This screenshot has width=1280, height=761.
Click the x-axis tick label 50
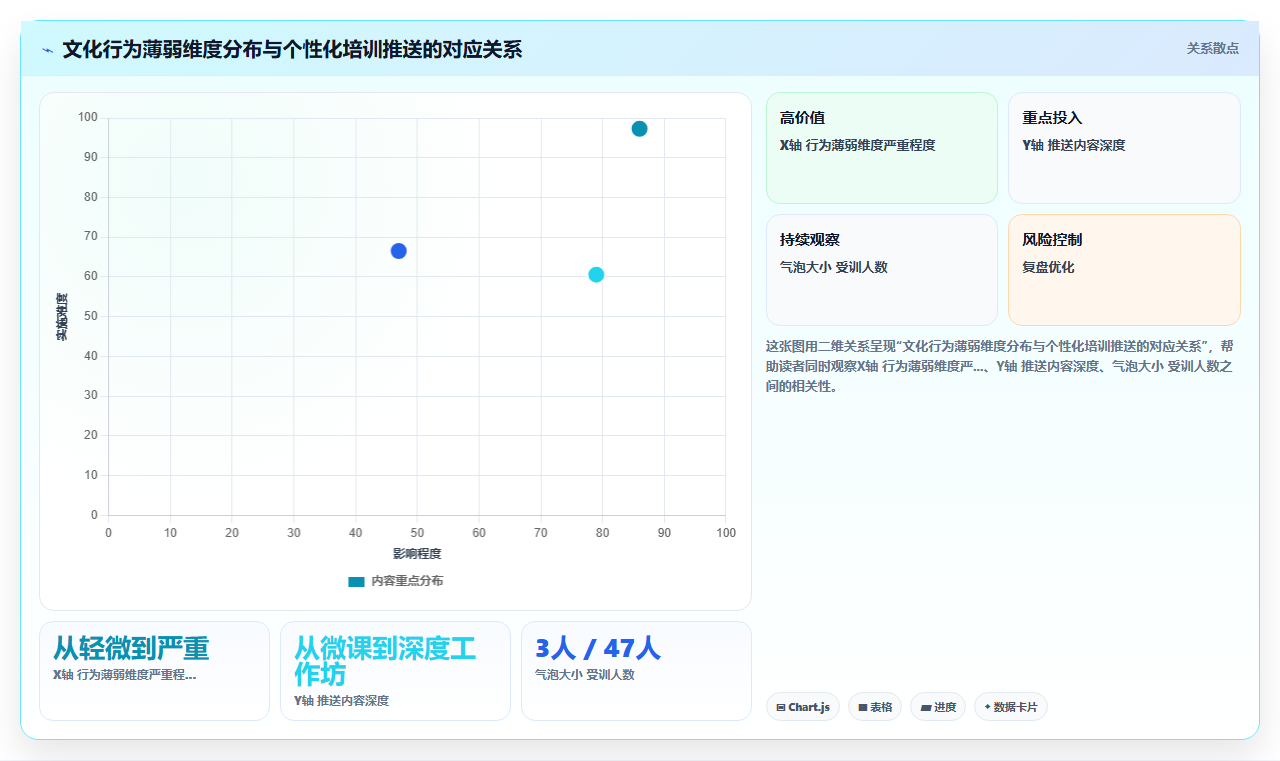point(417,533)
